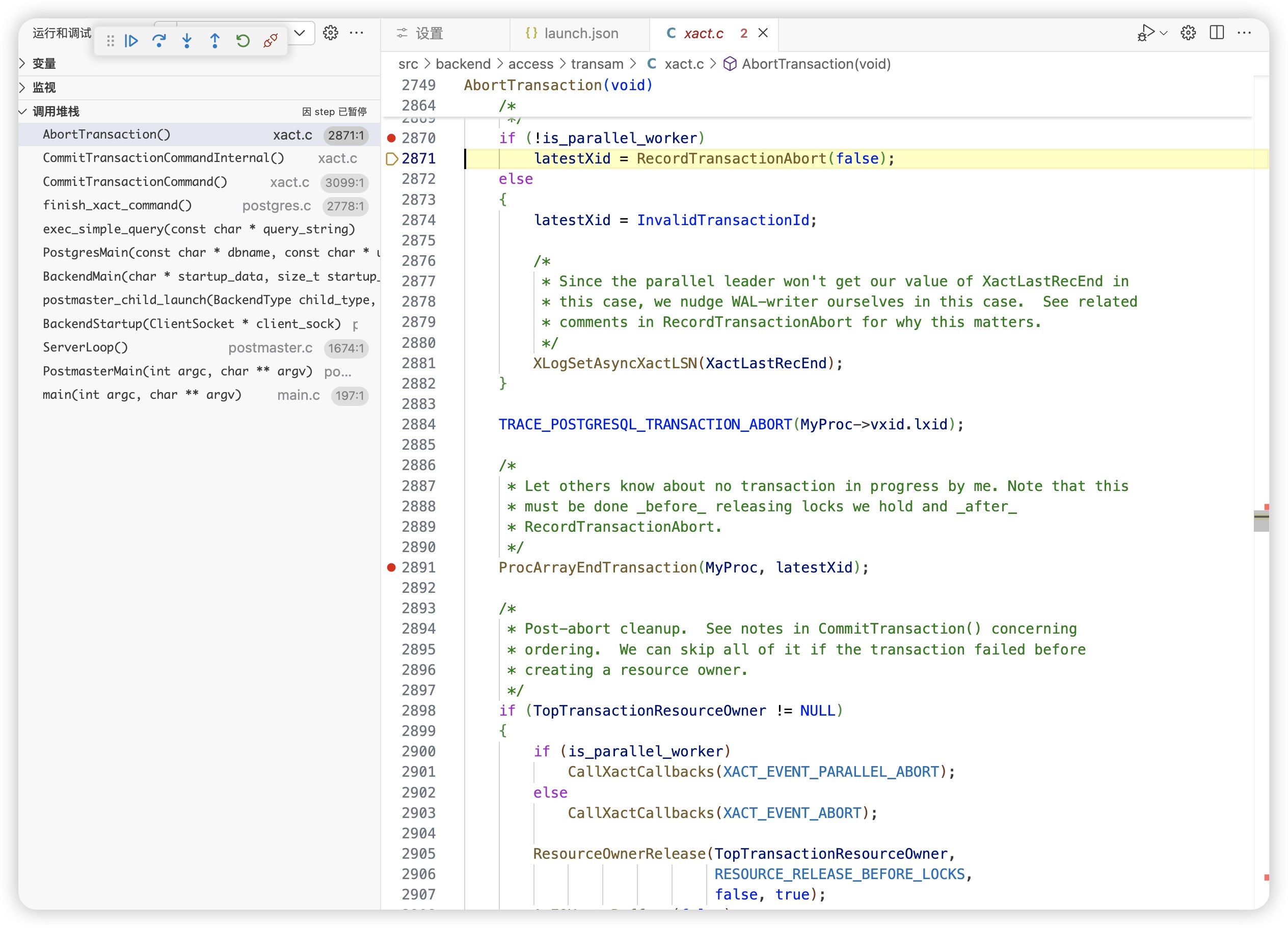
Task: Click the Continue debug button
Action: pos(131,41)
